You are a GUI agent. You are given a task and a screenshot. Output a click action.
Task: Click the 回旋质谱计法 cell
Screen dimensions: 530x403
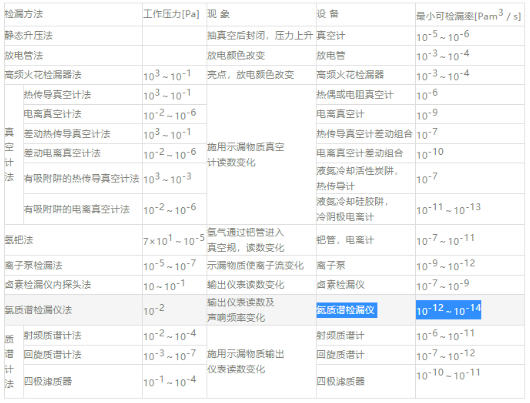[x=52, y=355]
